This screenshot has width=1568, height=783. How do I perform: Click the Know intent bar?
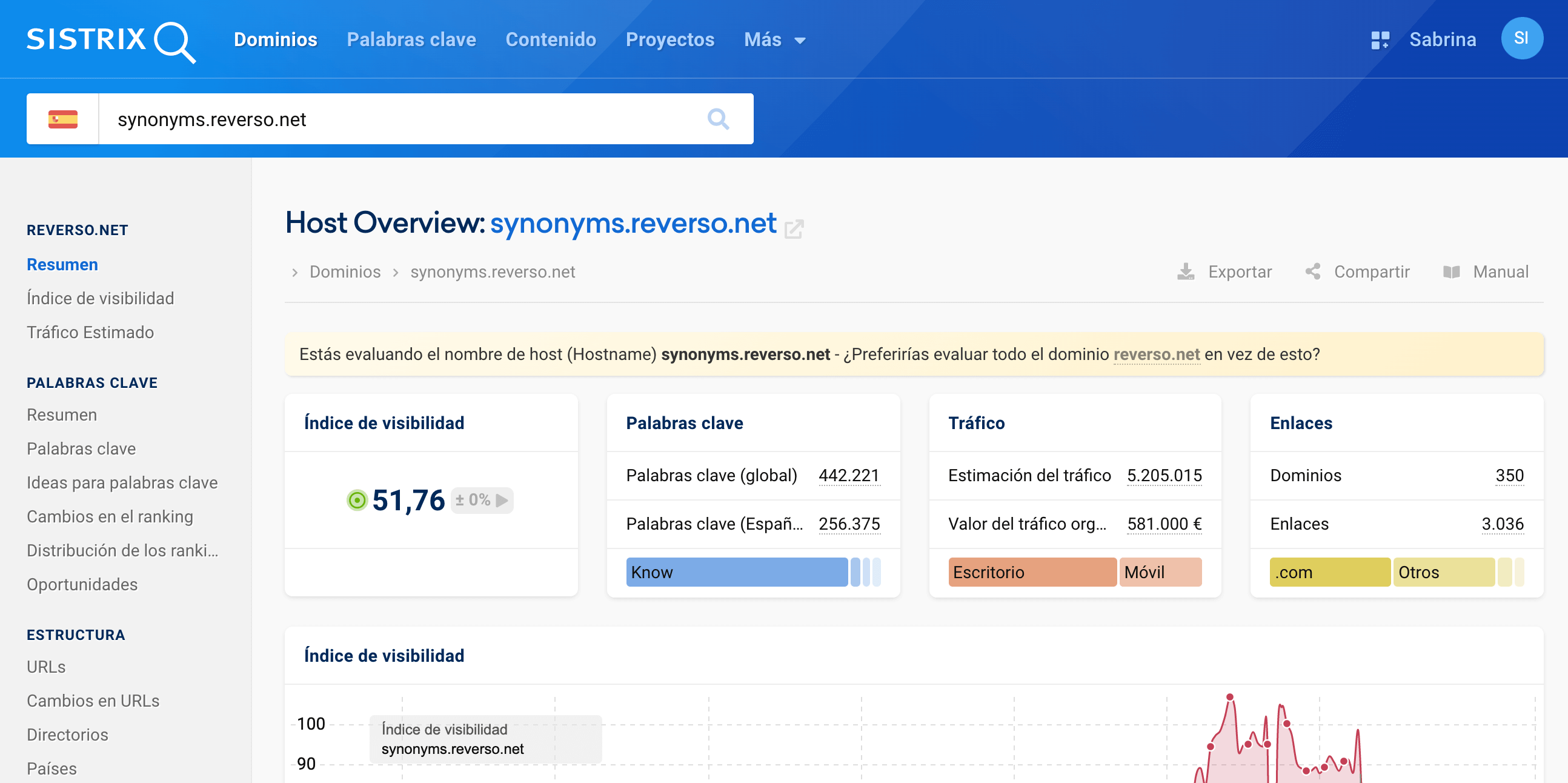[736, 571]
